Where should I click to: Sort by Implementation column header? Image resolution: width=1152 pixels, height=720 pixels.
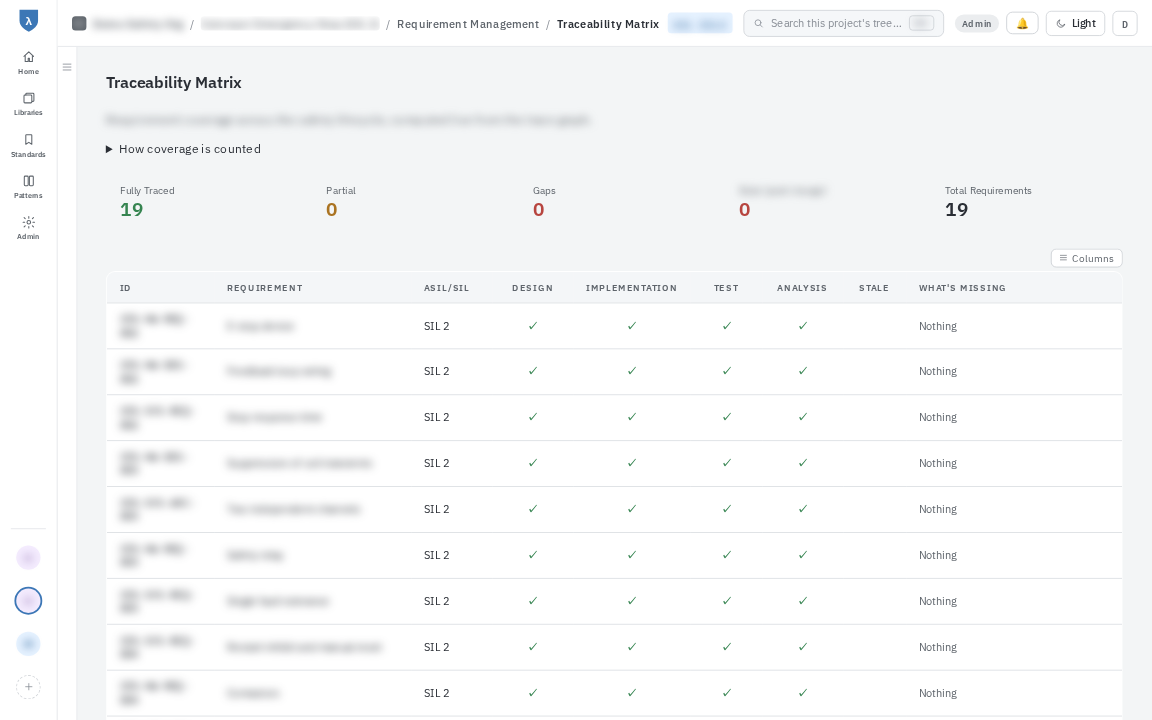point(631,288)
